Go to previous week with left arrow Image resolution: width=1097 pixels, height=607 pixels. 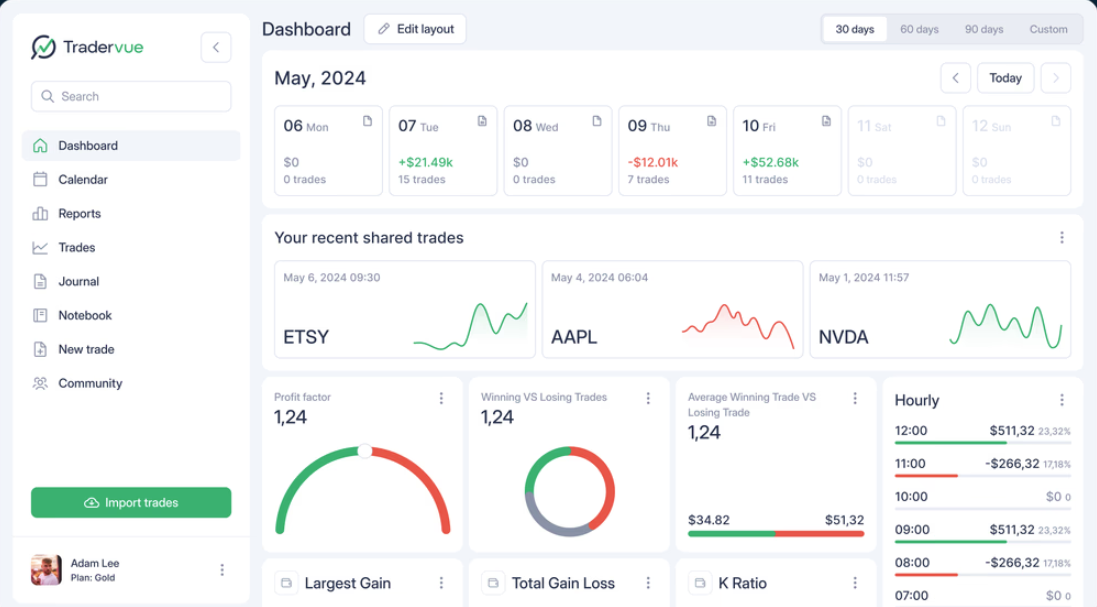click(956, 78)
